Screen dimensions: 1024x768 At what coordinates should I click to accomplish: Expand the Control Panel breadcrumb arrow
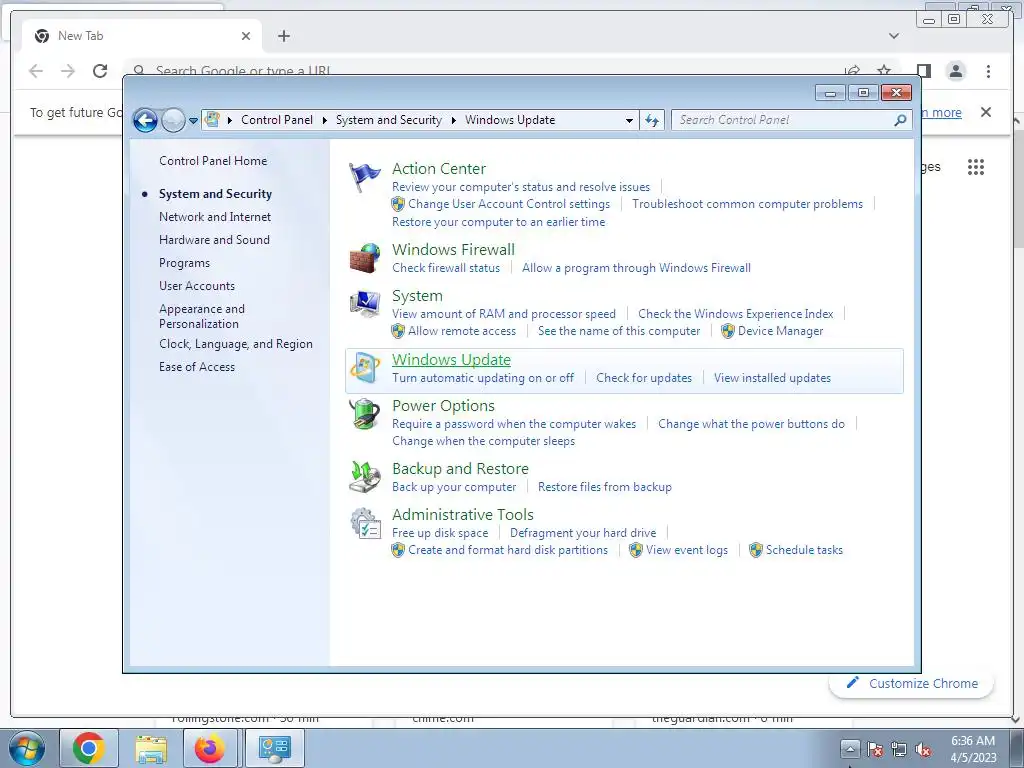click(x=325, y=120)
